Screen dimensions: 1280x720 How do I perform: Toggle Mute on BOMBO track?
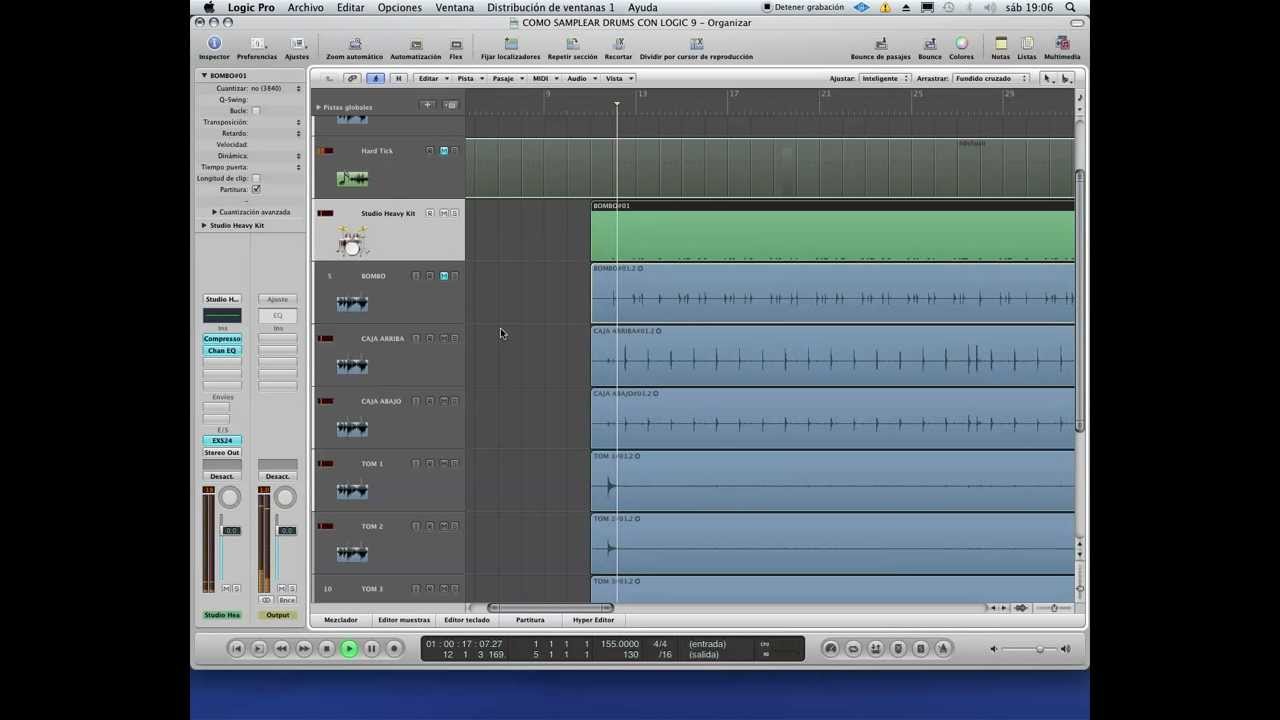click(443, 276)
